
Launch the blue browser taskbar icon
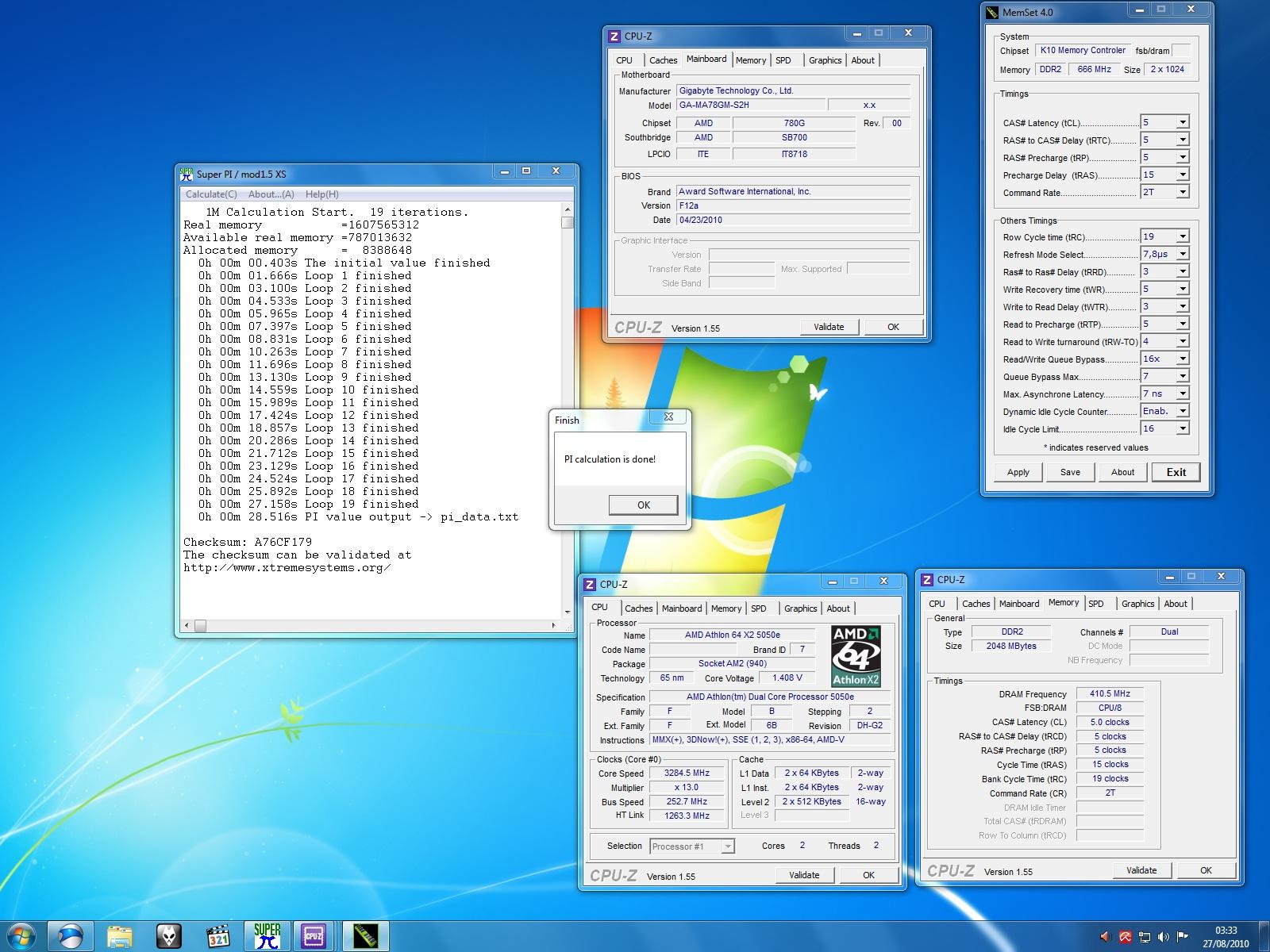coord(71,936)
